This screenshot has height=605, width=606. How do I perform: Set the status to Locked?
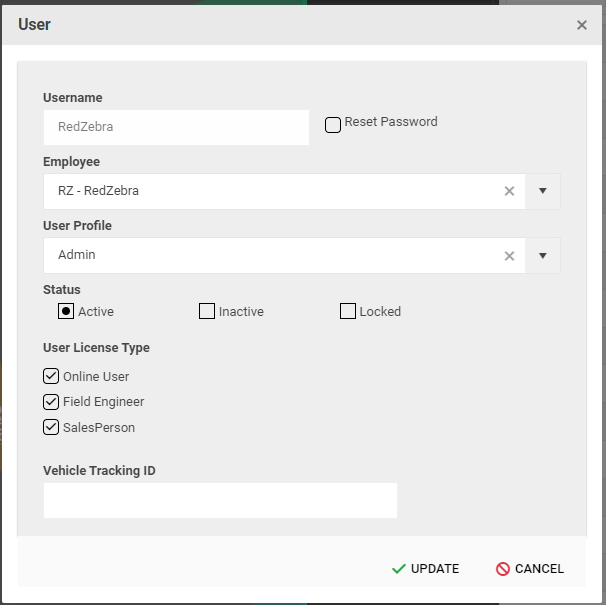pyautogui.click(x=348, y=311)
